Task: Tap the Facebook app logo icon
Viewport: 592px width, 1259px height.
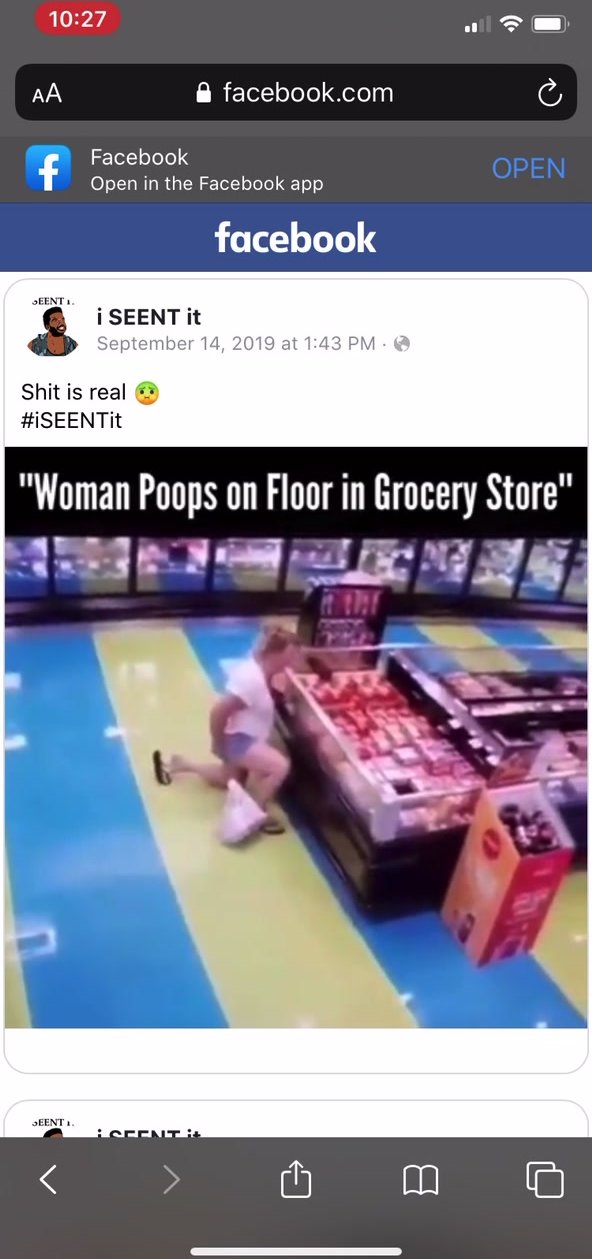Action: (x=49, y=169)
